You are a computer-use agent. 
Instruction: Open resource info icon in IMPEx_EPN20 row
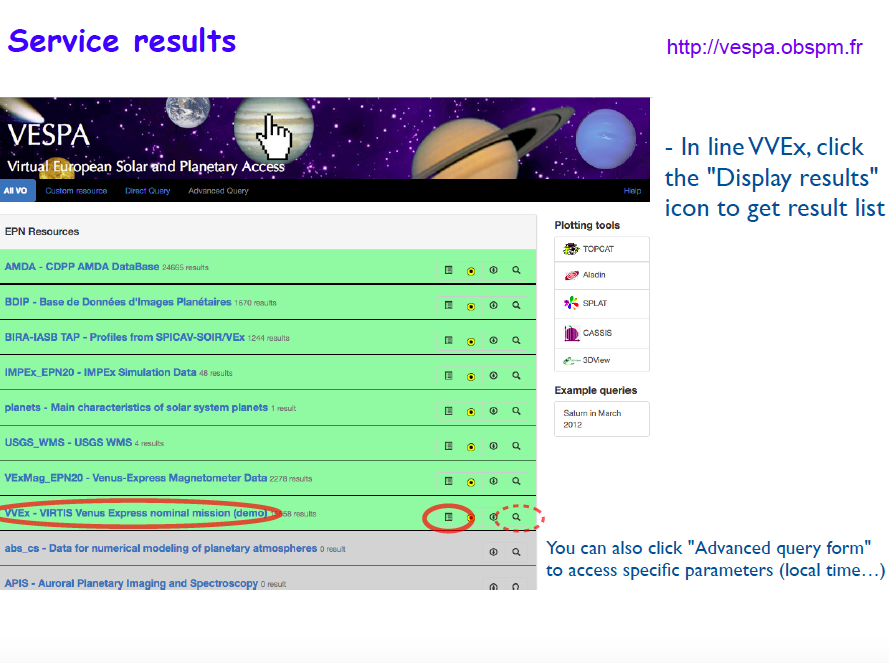click(494, 376)
